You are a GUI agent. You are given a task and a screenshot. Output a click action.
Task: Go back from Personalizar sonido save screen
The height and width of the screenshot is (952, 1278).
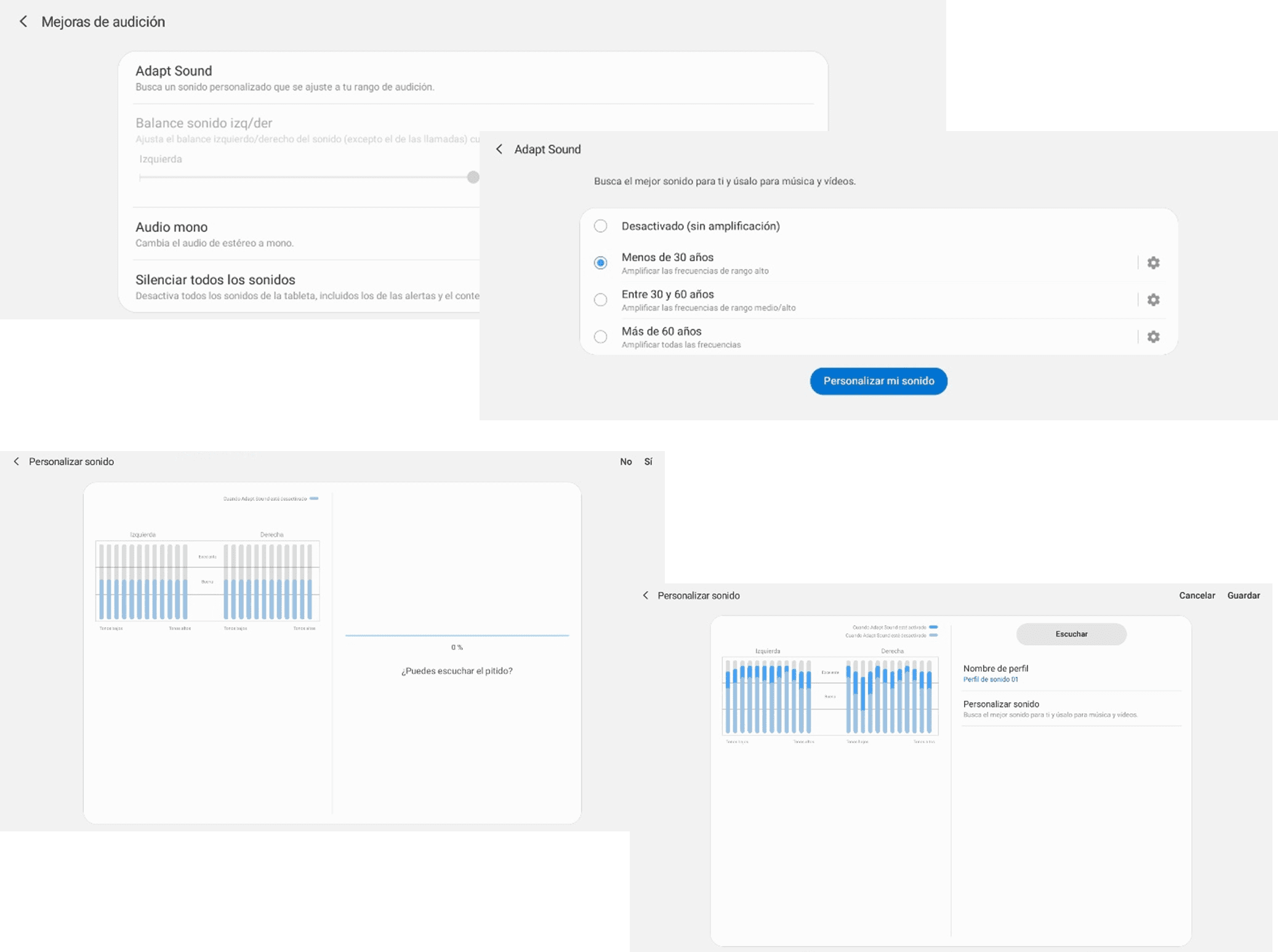tap(645, 596)
